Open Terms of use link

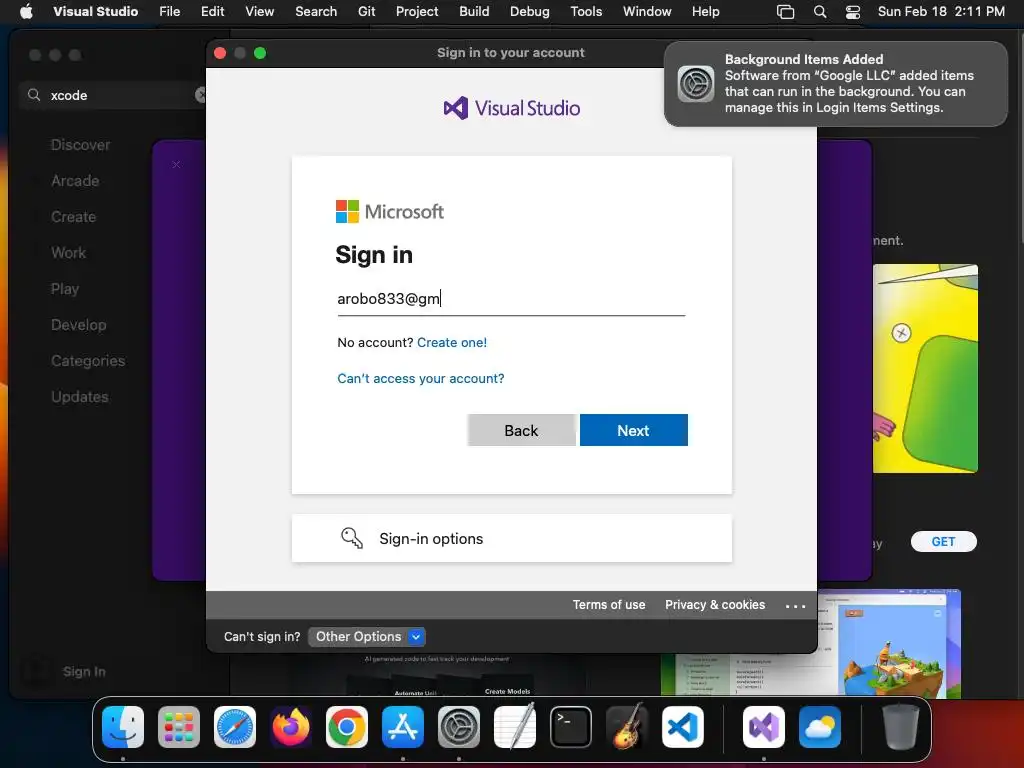(x=609, y=605)
